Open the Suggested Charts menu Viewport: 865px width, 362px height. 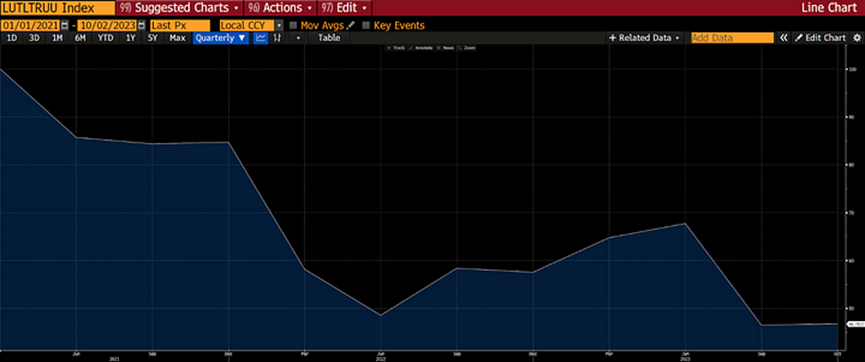(179, 8)
